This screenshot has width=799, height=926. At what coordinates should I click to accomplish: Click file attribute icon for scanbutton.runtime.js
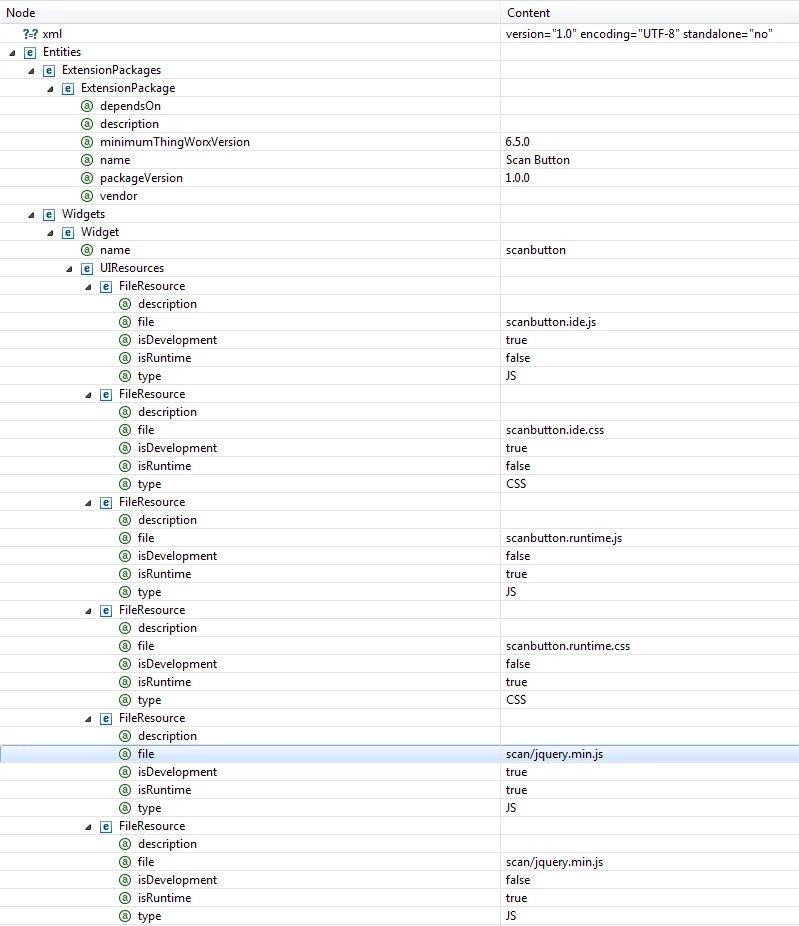tap(125, 538)
